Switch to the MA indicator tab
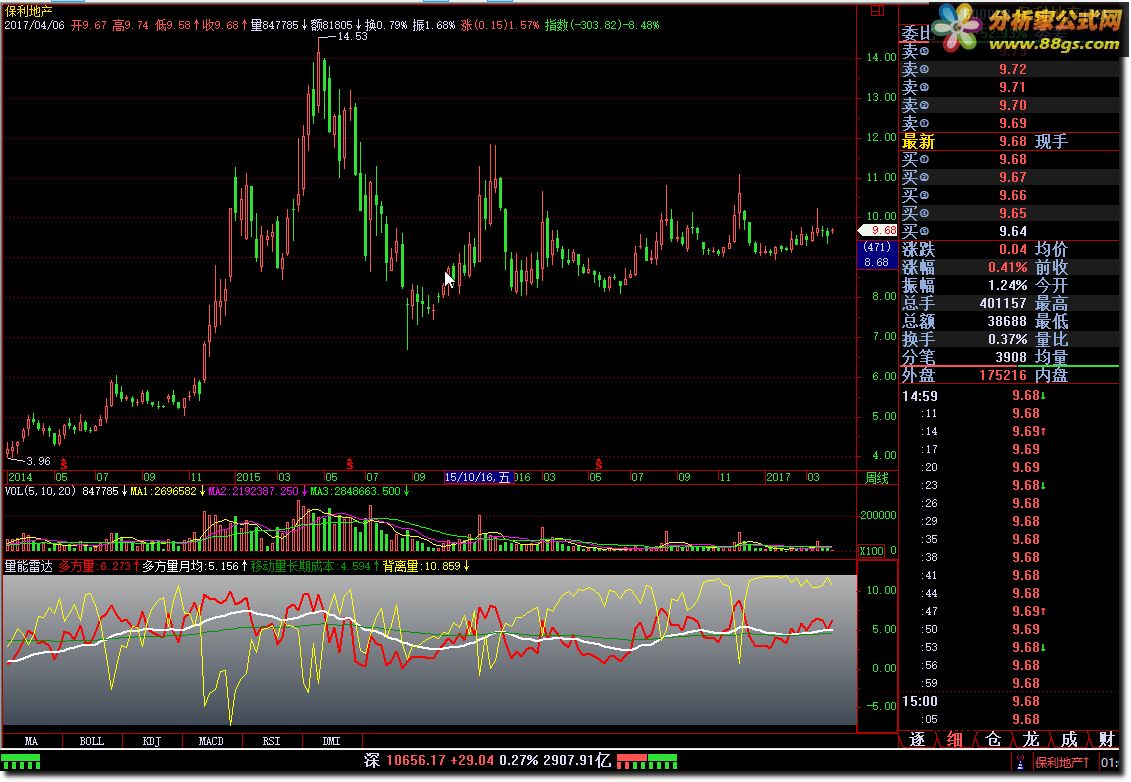1131x782 pixels. (31, 741)
